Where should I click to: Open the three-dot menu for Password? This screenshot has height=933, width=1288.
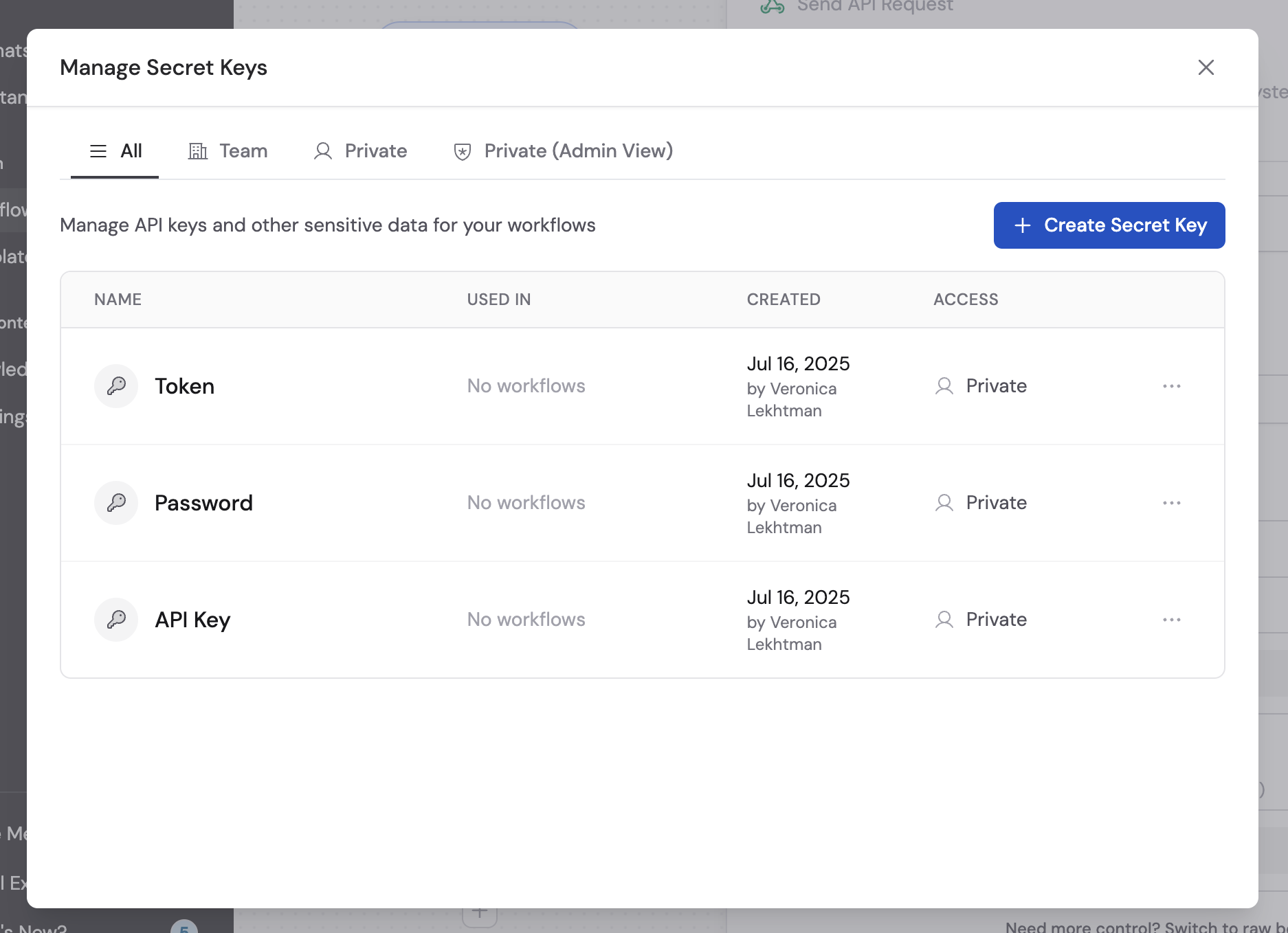coord(1172,502)
